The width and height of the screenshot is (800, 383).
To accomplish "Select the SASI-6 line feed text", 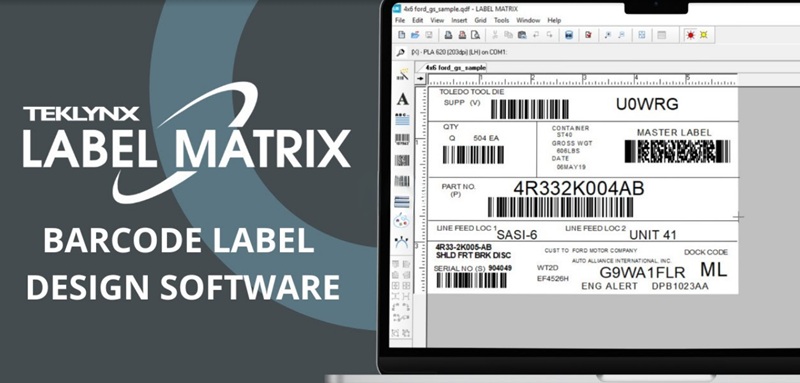I will point(517,235).
